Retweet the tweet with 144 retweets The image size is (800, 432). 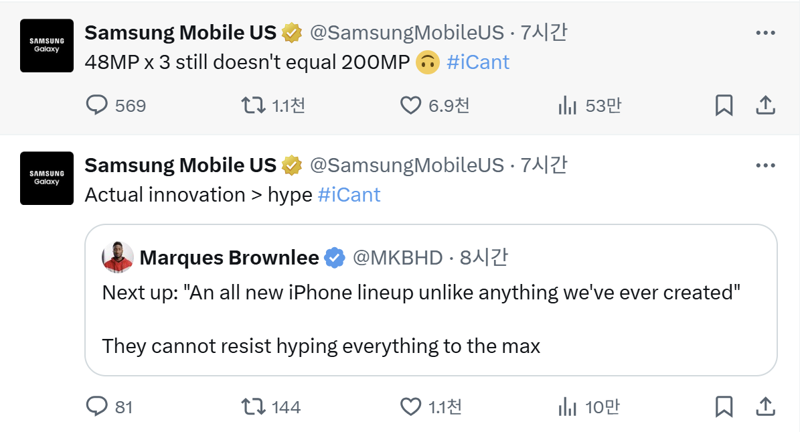pyautogui.click(x=255, y=406)
